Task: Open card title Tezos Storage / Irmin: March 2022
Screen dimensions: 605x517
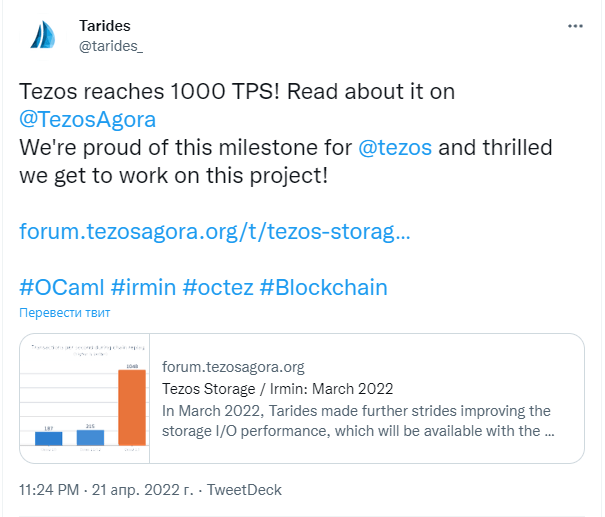Action: (277, 389)
